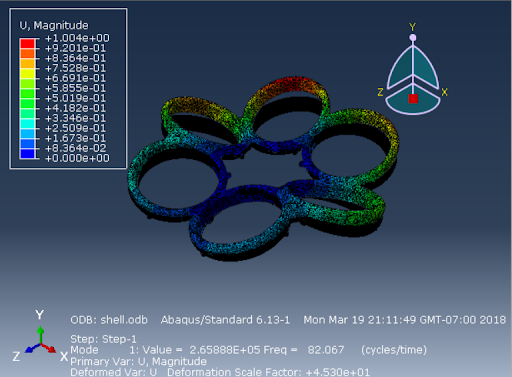Click the dark blue legend swatch for +0.000e+00
The image size is (512, 377).
[x=27, y=153]
